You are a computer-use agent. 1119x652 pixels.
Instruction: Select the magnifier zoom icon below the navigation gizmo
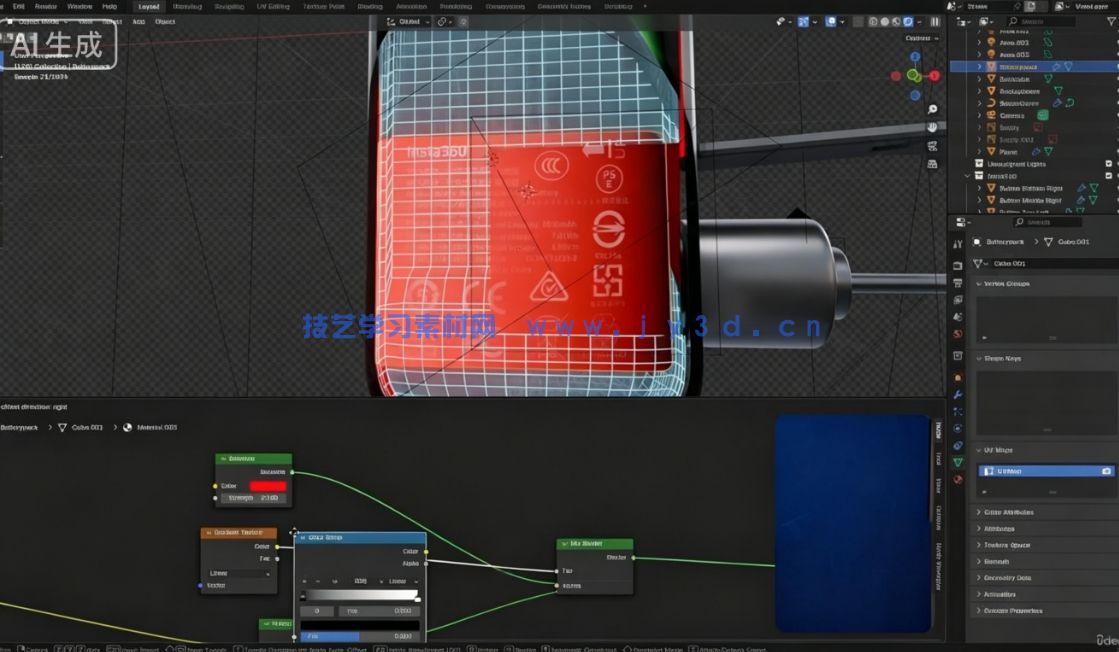point(932,109)
